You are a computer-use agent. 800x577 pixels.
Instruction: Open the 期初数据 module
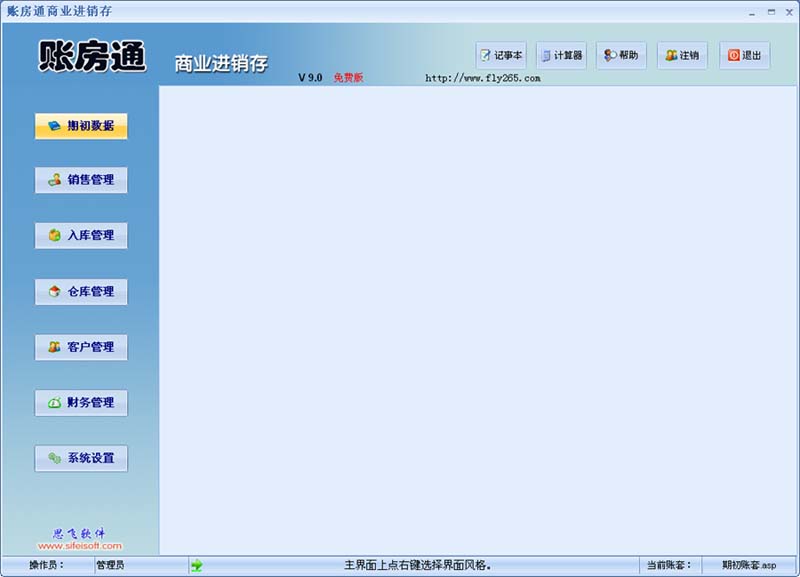[x=81, y=126]
